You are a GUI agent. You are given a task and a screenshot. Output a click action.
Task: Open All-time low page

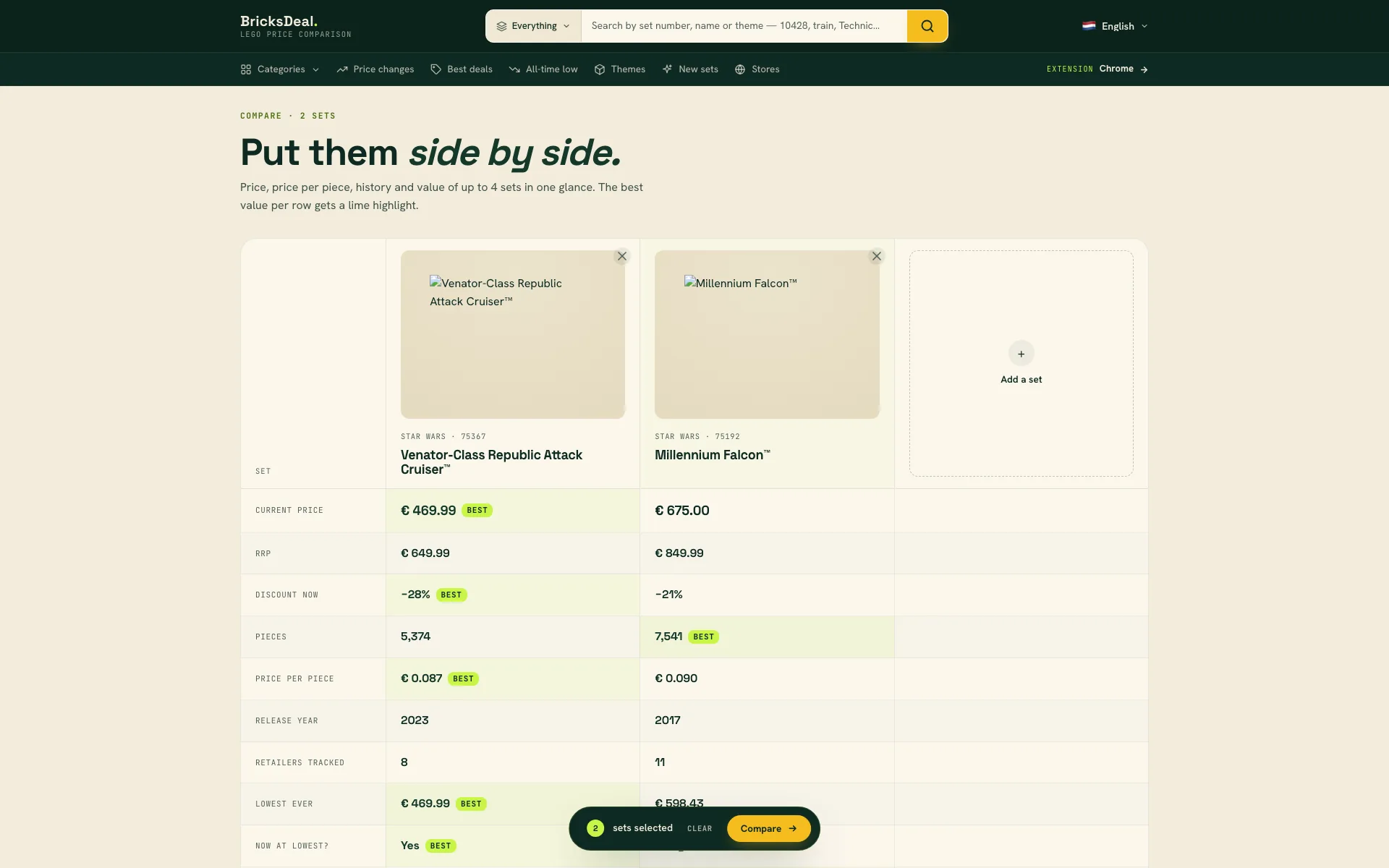[543, 69]
